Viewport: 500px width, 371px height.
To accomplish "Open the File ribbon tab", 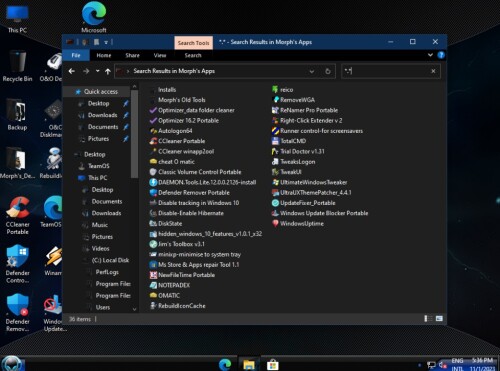I will coord(76,55).
